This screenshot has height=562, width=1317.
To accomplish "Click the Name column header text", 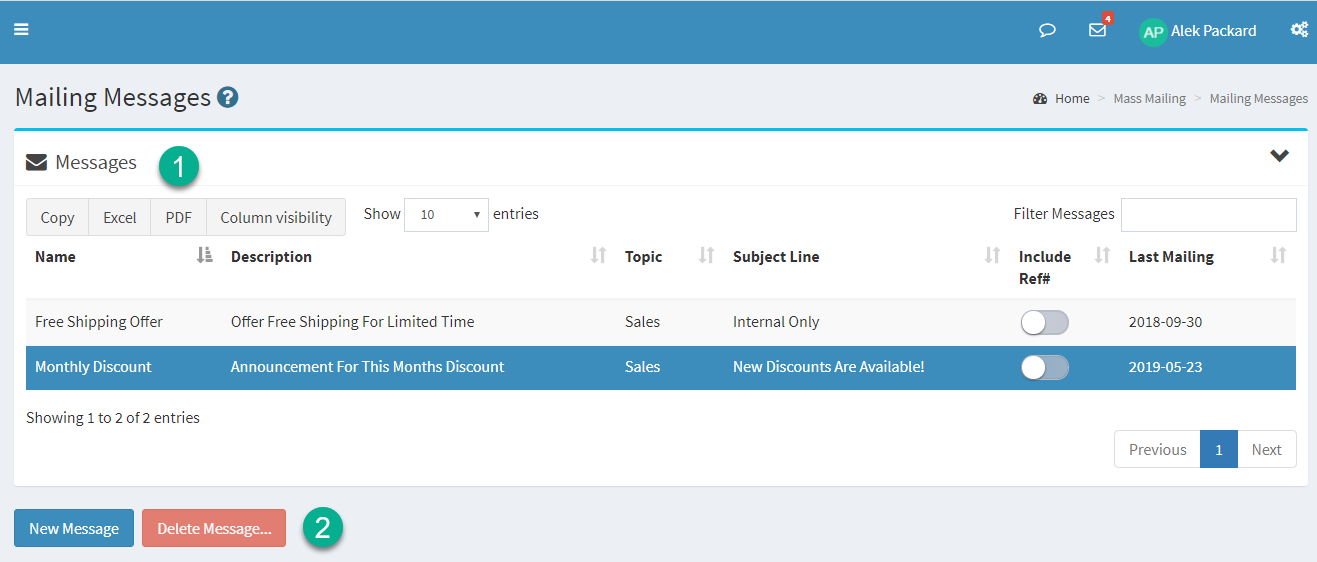I will click(55, 257).
